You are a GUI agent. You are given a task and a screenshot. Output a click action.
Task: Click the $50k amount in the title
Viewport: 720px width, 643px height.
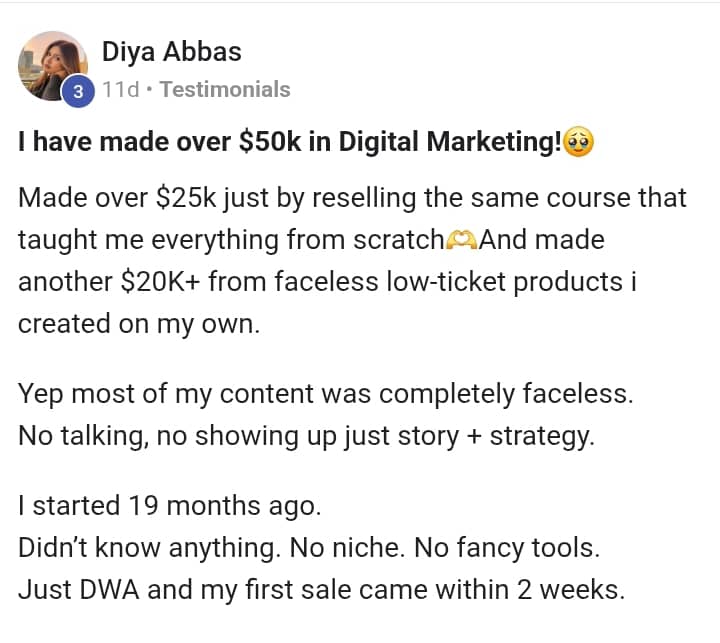coord(270,141)
